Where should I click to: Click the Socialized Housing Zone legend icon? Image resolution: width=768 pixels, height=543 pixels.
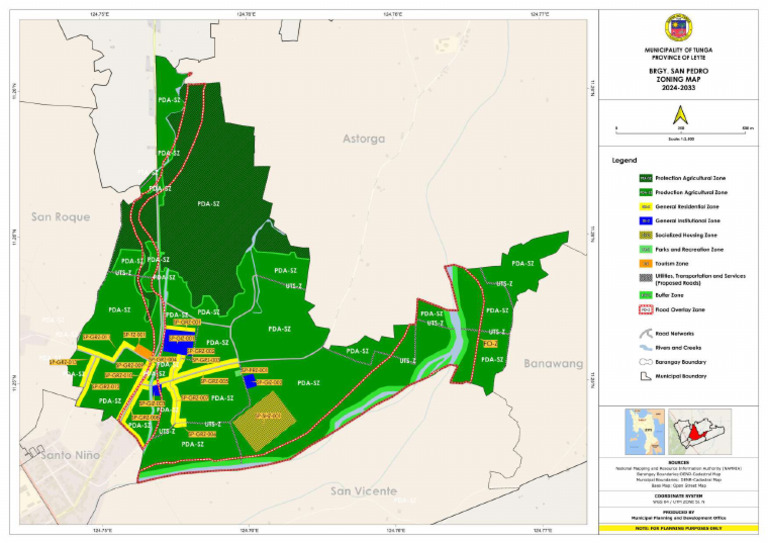click(646, 235)
